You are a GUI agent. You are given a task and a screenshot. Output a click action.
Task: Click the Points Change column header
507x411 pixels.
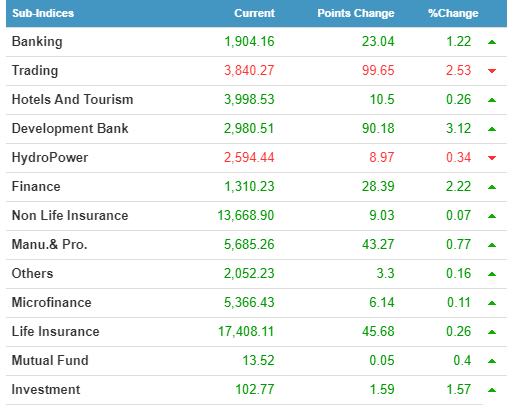click(356, 13)
